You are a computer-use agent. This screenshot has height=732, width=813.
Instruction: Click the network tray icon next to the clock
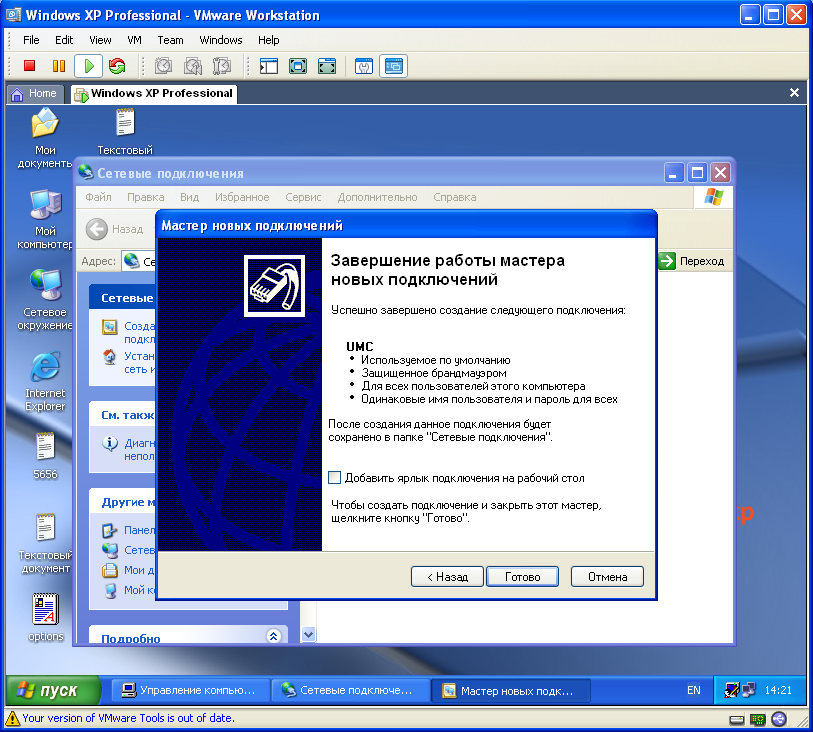pyautogui.click(x=749, y=690)
